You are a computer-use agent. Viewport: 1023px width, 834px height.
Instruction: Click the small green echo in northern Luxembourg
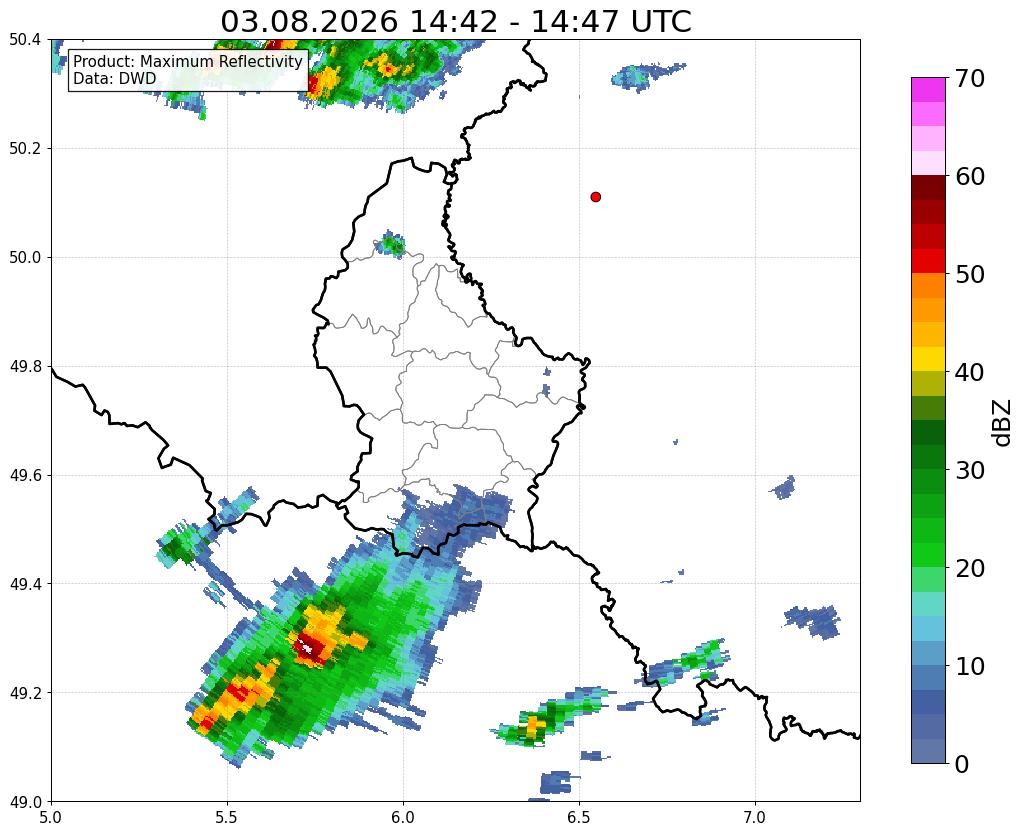click(x=393, y=245)
